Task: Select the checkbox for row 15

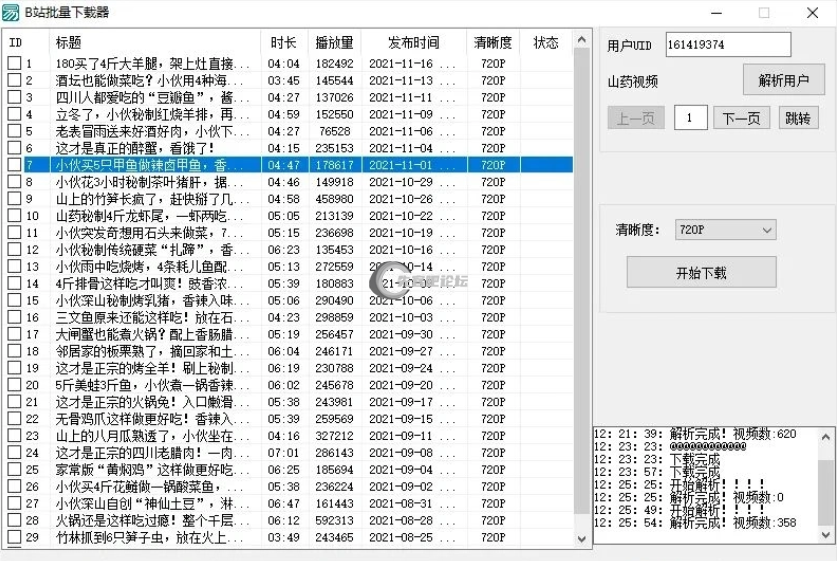Action: tap(14, 300)
